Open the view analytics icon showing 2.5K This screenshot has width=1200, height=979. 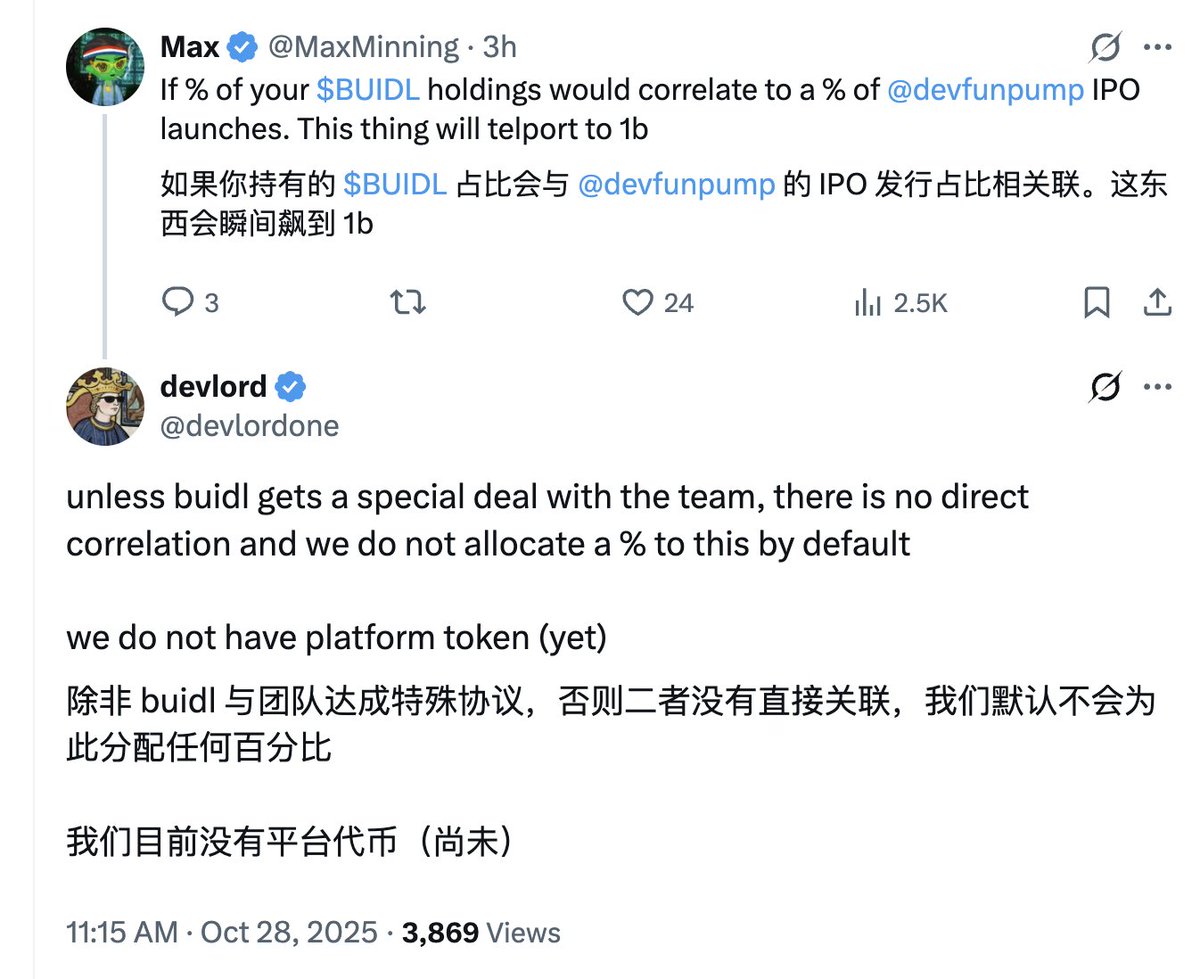point(866,301)
